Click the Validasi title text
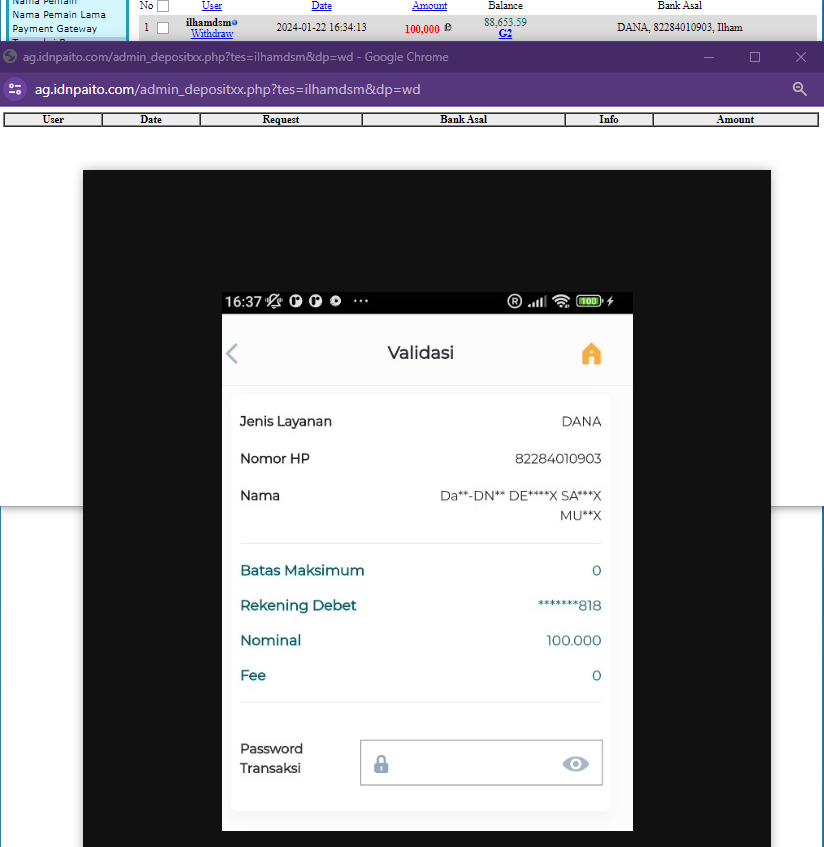 pos(420,353)
